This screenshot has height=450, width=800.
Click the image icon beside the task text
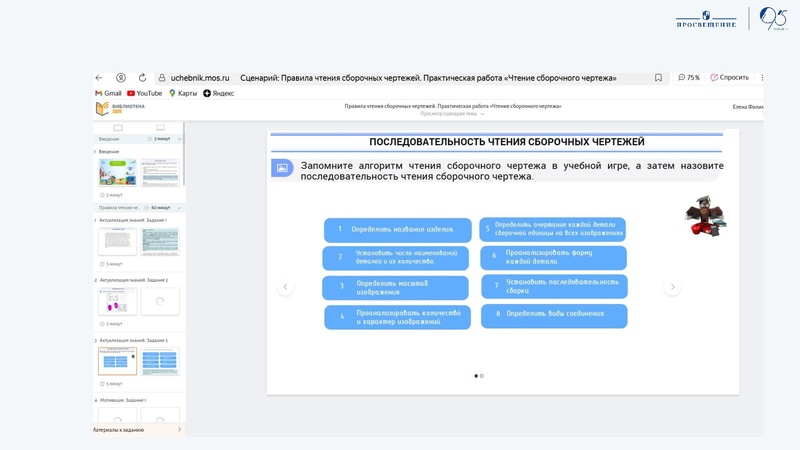(x=282, y=167)
